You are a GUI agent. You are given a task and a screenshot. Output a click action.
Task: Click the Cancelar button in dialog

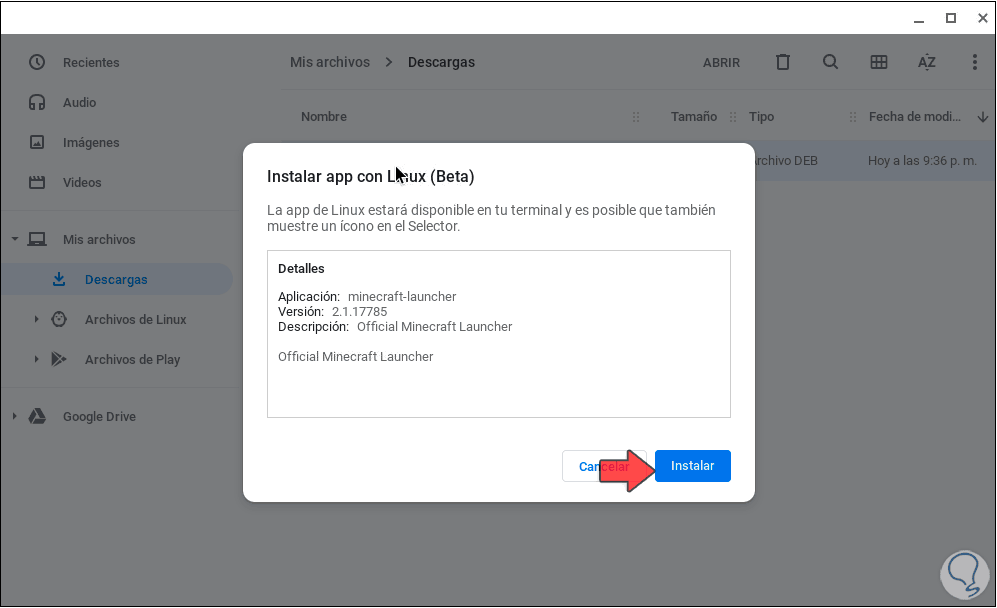tap(603, 466)
